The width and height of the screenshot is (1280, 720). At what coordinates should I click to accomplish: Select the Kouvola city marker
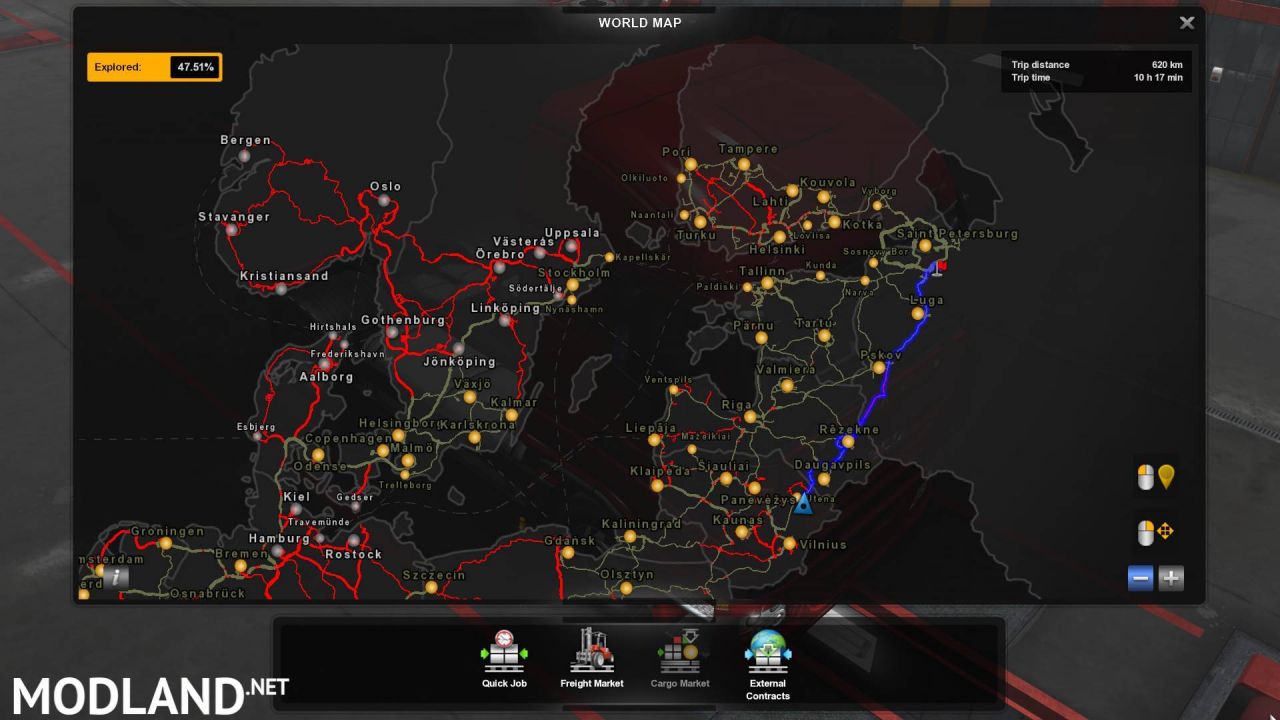click(824, 197)
